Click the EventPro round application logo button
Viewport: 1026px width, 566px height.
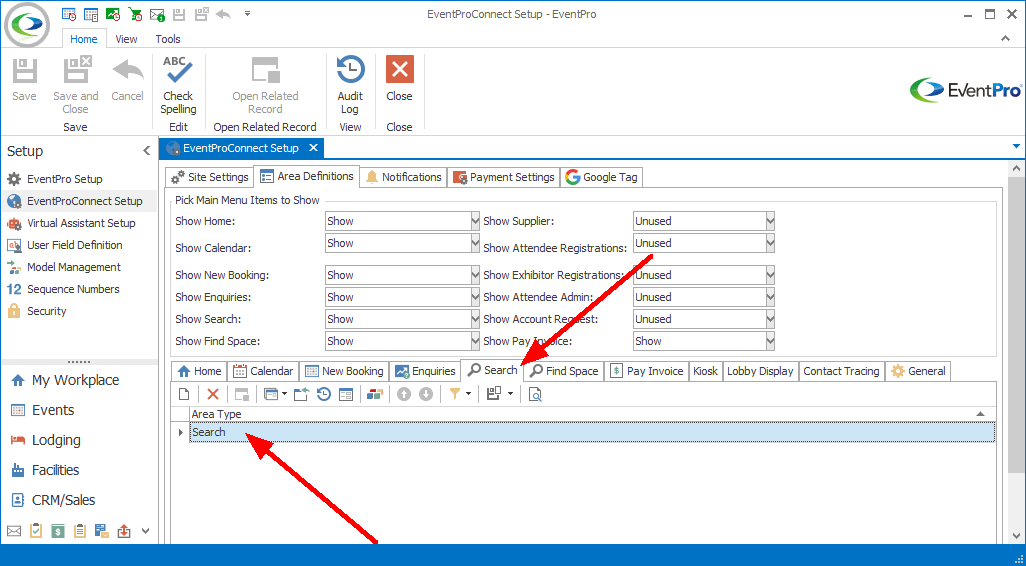pos(27,25)
